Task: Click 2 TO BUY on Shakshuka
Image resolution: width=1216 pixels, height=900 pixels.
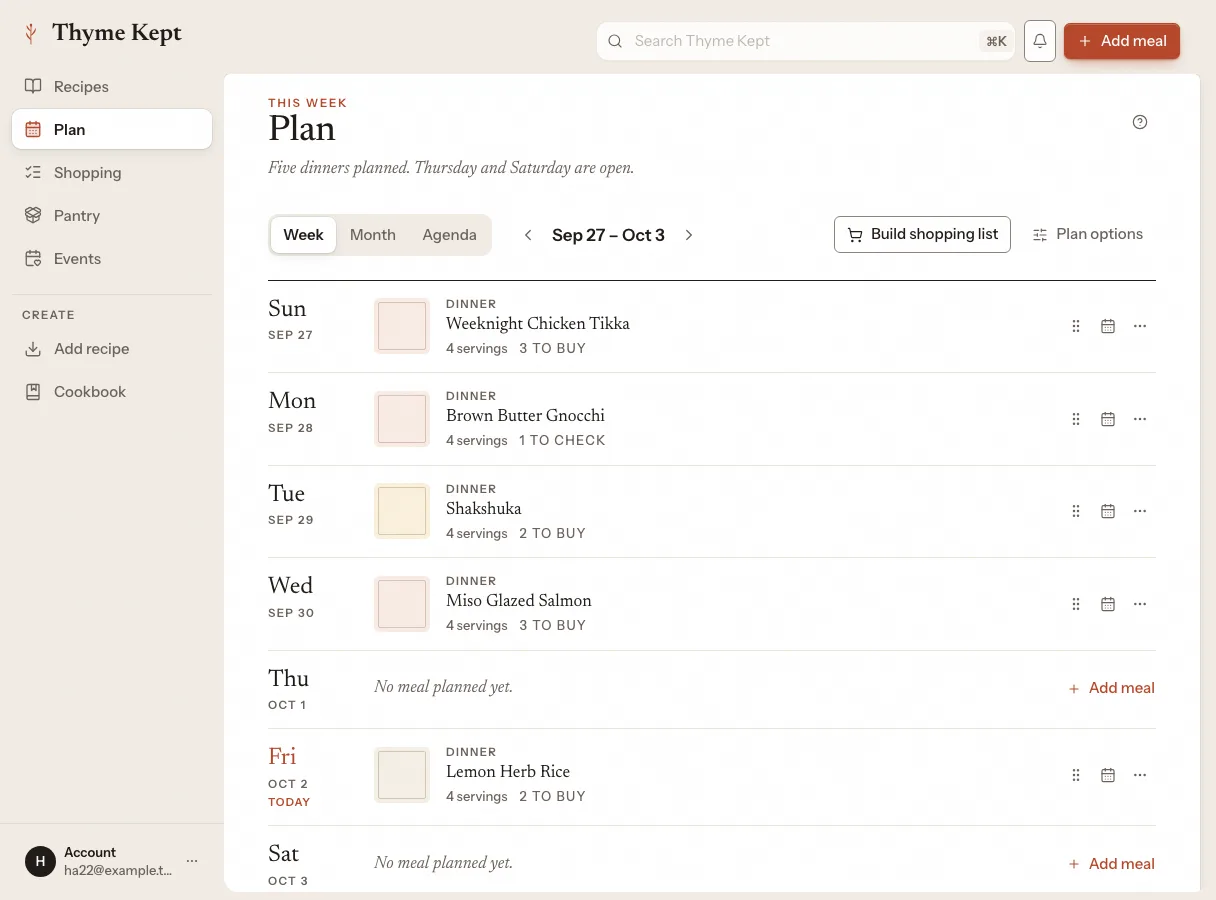Action: pyautogui.click(x=552, y=534)
